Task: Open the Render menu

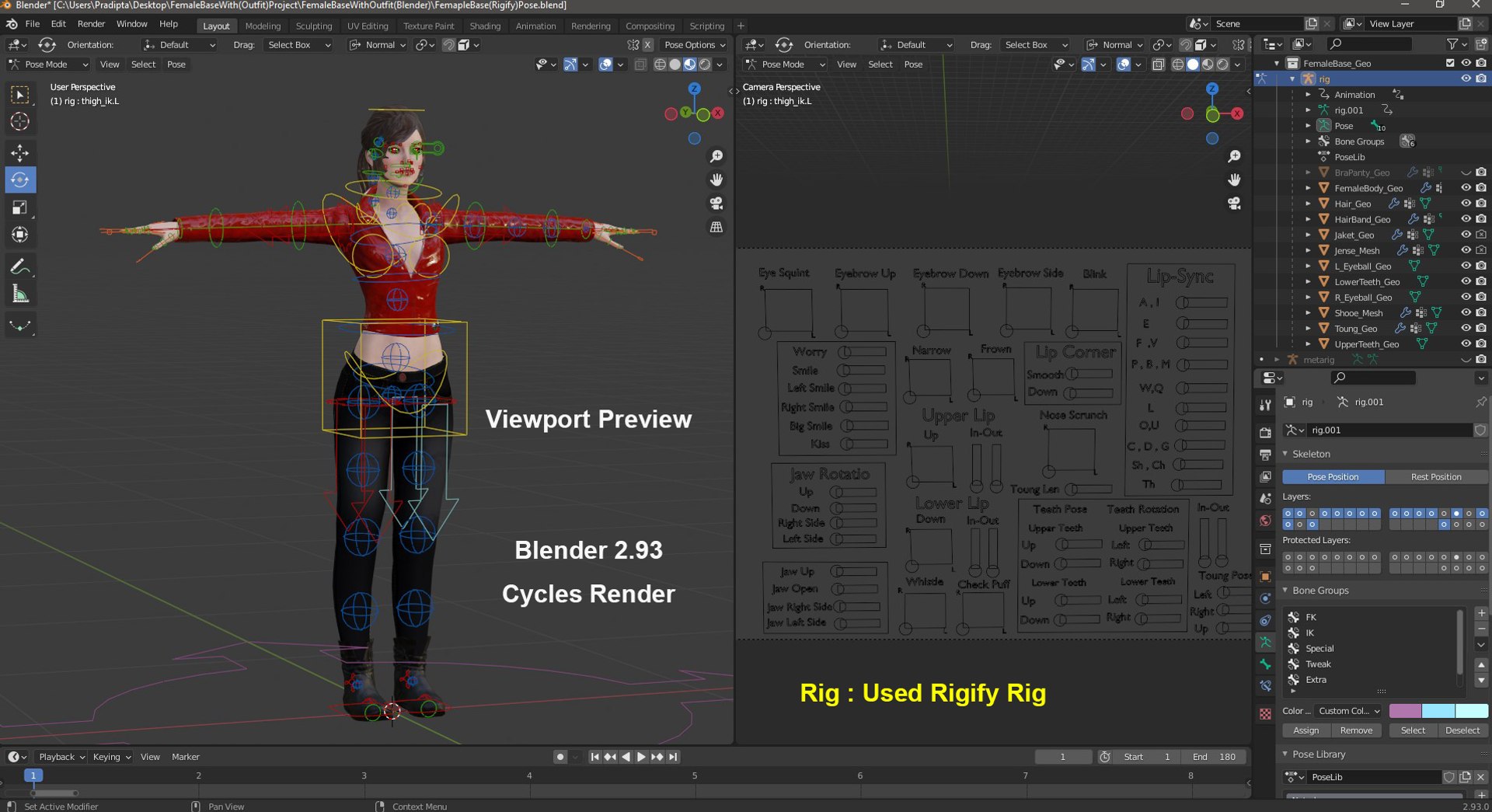Action: tap(91, 24)
